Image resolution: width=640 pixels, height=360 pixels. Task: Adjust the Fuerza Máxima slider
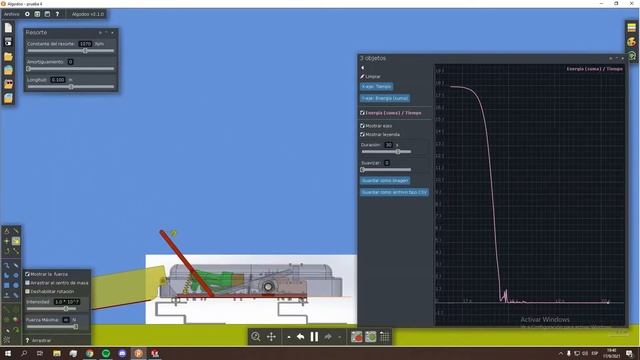pos(52,327)
